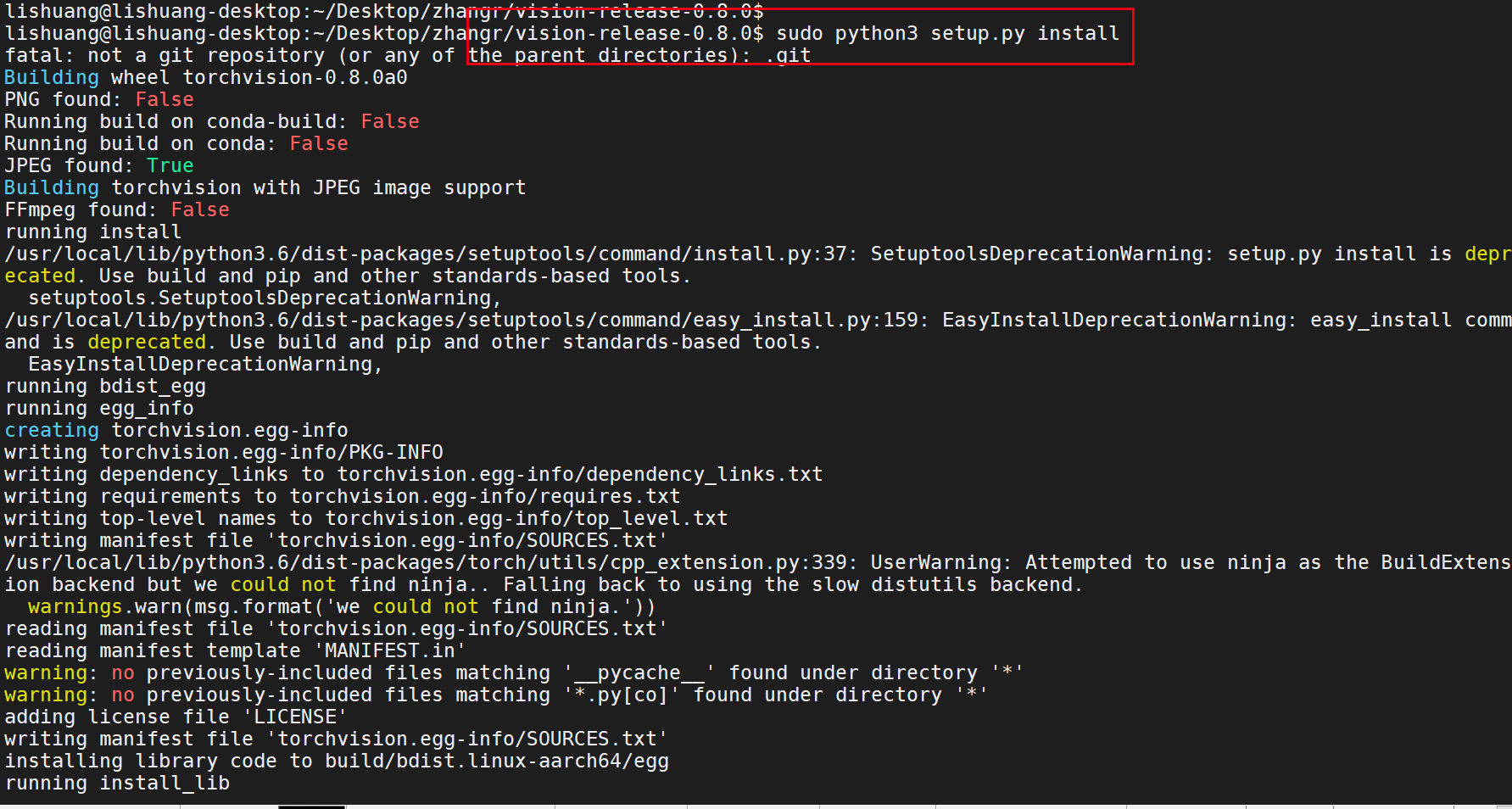Click the easy_install.py:159 file path

click(461, 321)
